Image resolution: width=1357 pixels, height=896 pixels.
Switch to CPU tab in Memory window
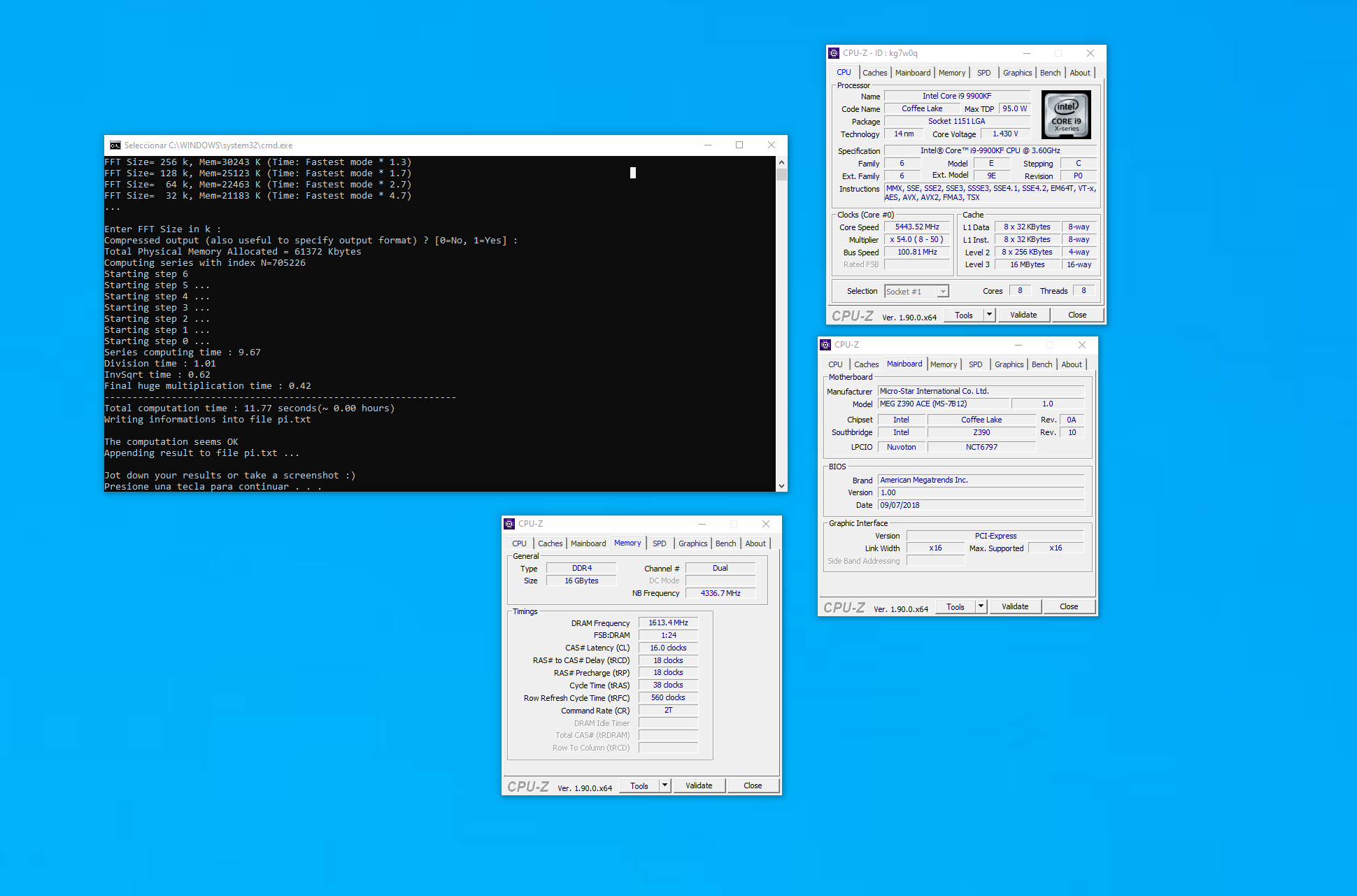(519, 543)
